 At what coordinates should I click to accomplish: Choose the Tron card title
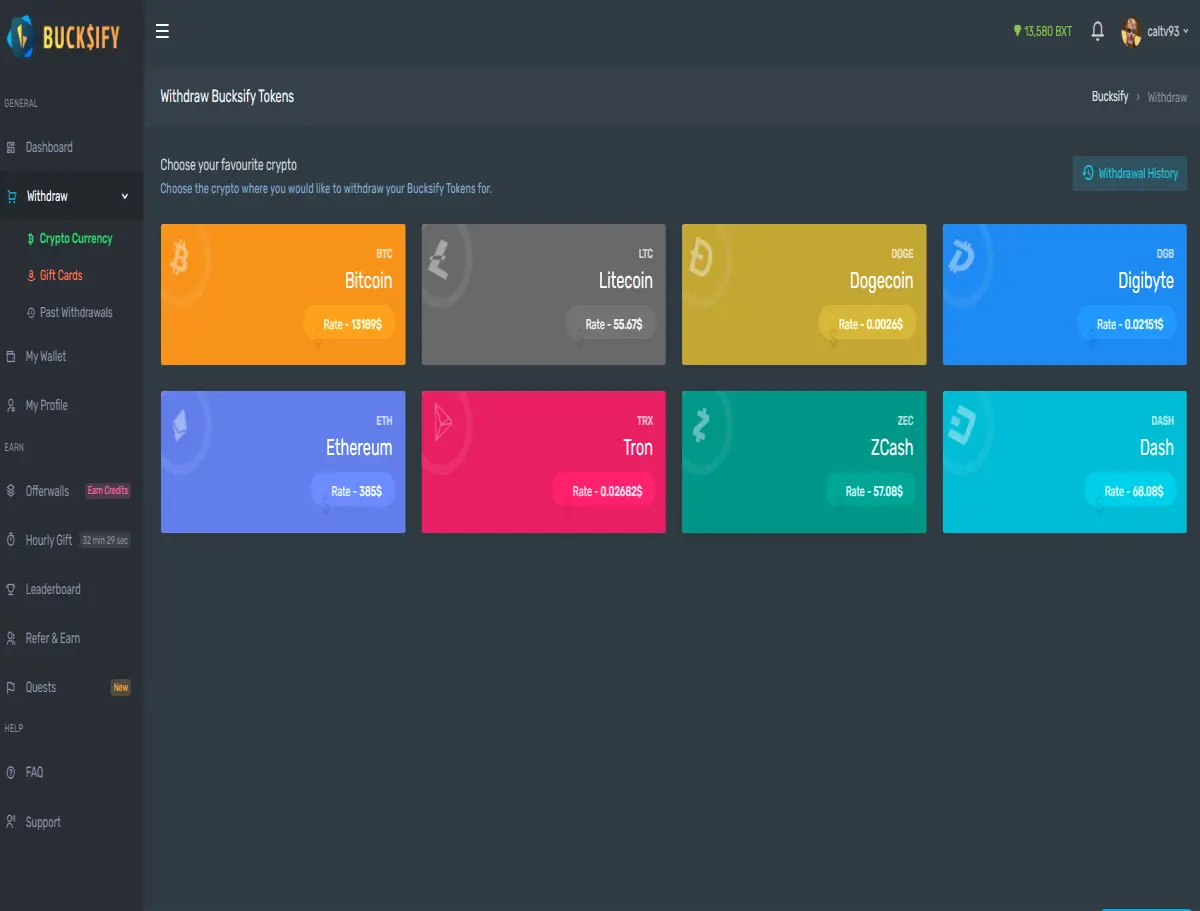click(638, 447)
